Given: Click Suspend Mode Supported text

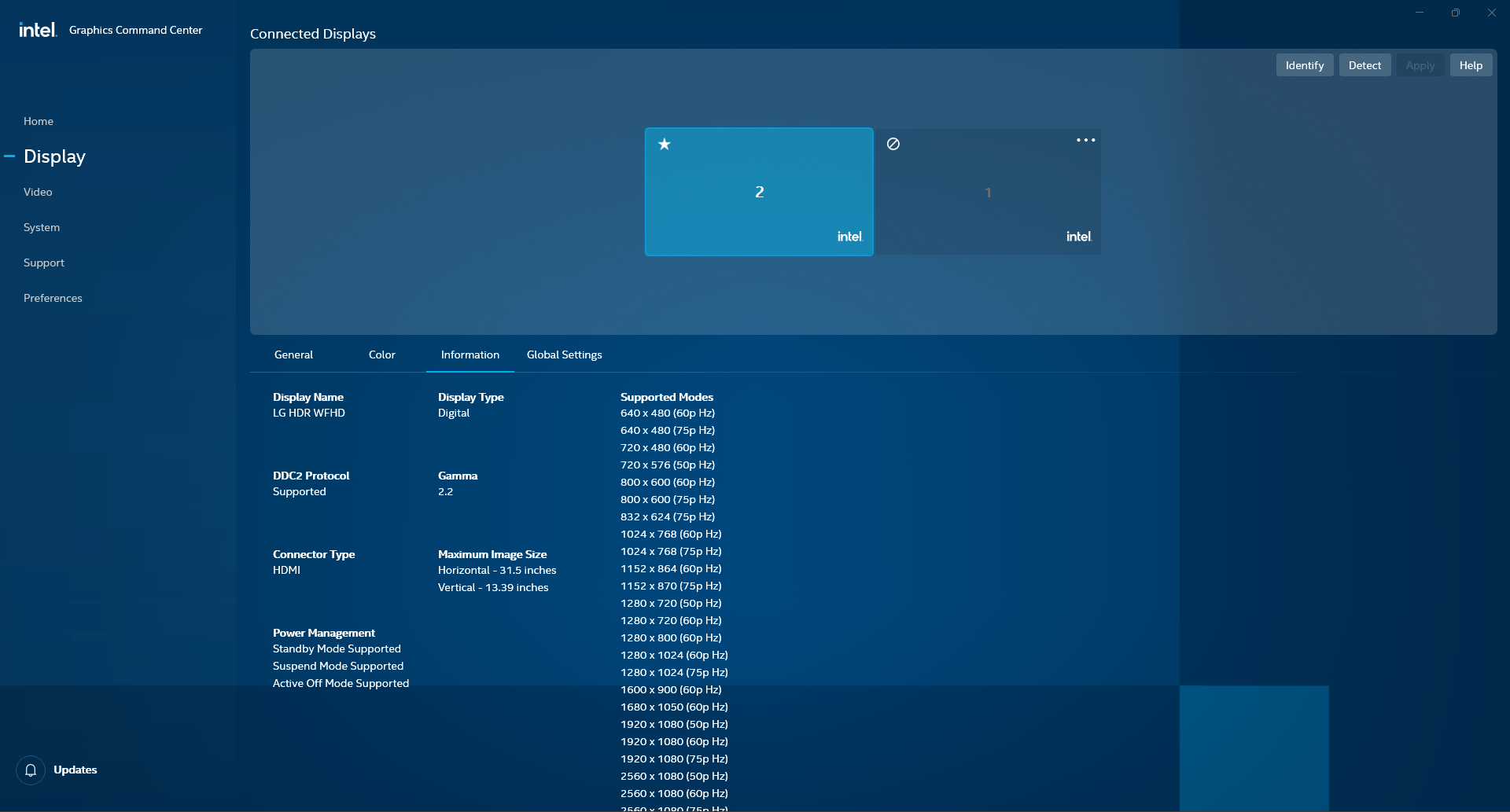Looking at the screenshot, I should click(x=338, y=666).
